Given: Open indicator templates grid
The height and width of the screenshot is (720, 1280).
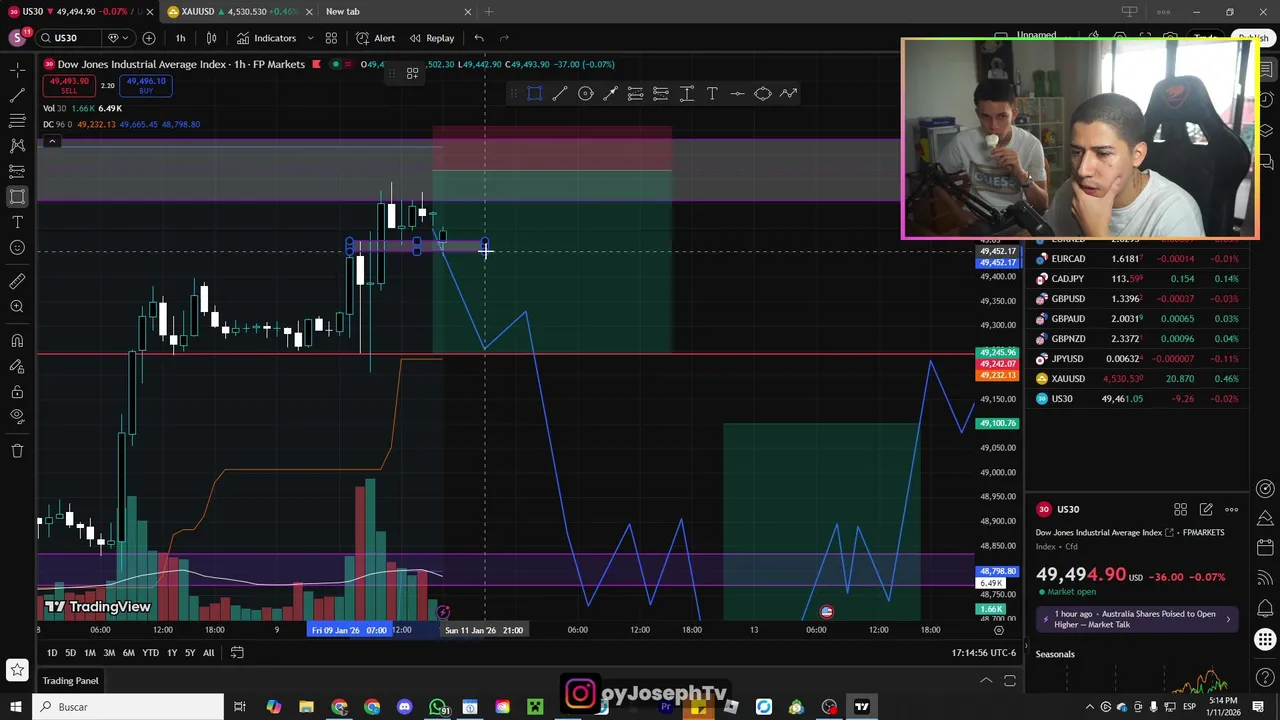Looking at the screenshot, I should coord(331,38).
